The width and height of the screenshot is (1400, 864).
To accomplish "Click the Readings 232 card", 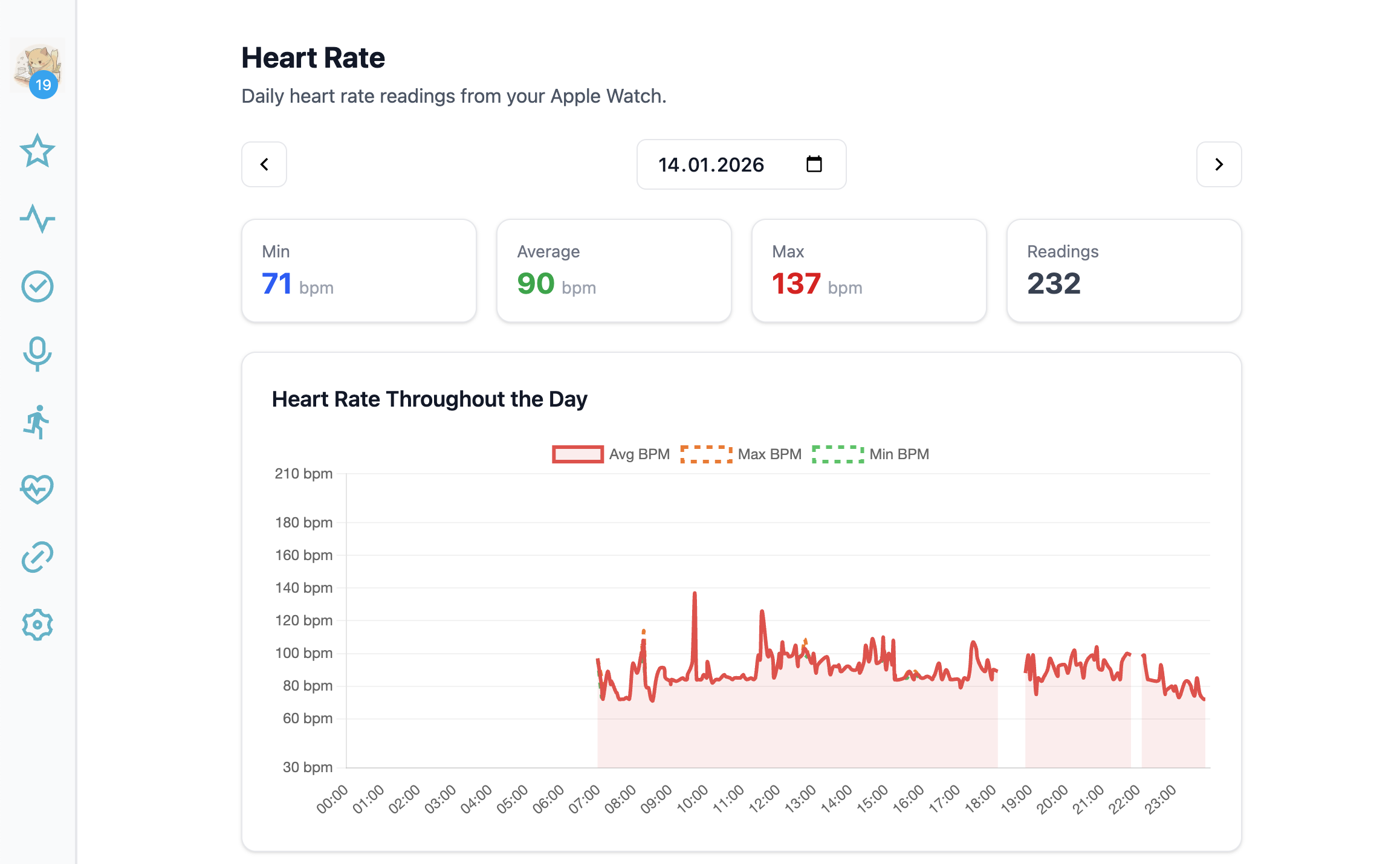I will 1124,271.
